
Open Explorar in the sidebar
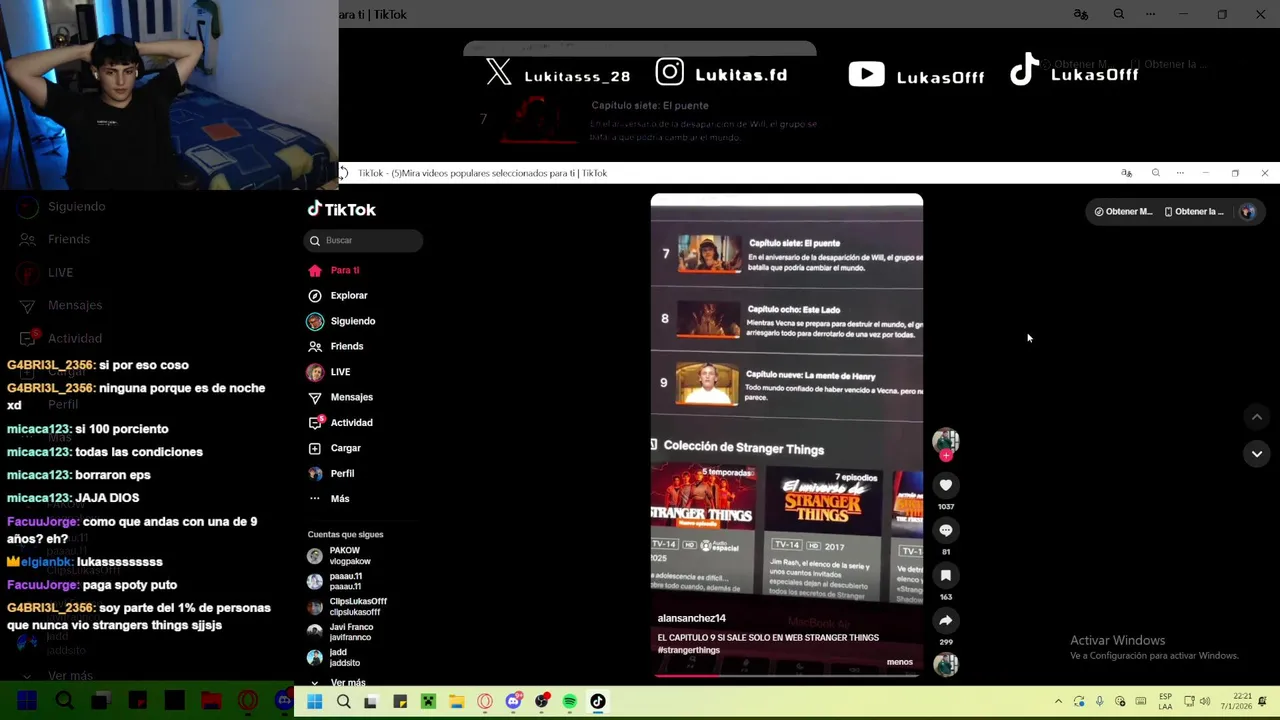[x=338, y=295]
